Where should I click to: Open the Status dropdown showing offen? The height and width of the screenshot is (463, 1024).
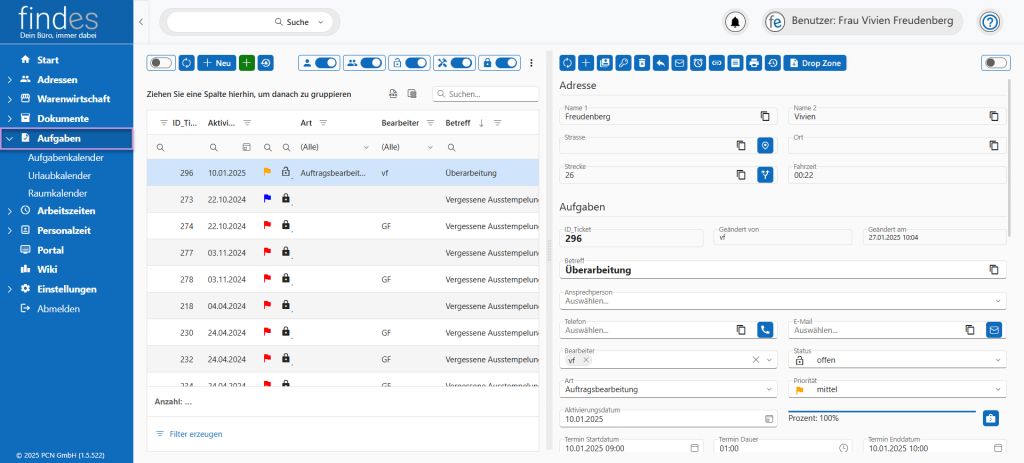pos(895,360)
